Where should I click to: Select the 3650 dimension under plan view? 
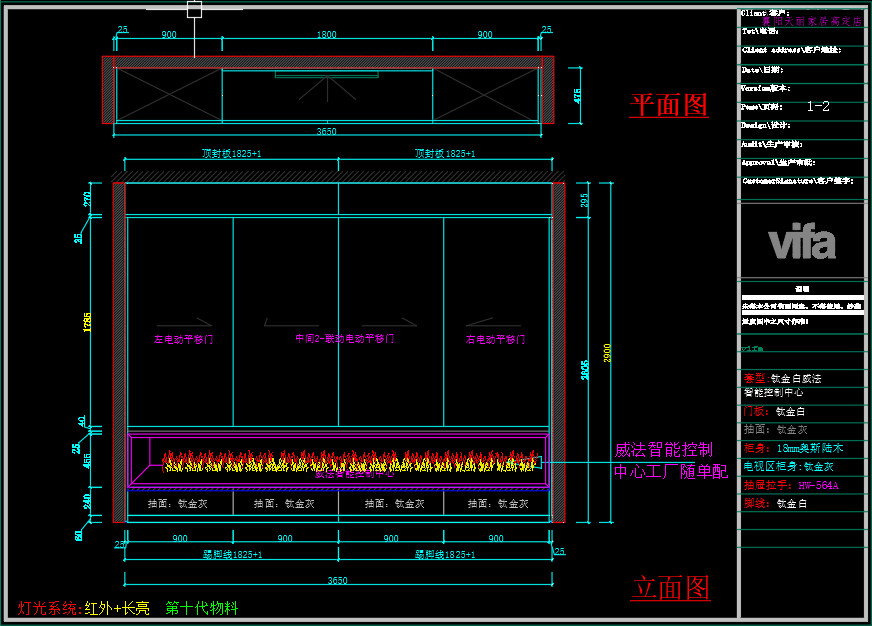[x=326, y=132]
